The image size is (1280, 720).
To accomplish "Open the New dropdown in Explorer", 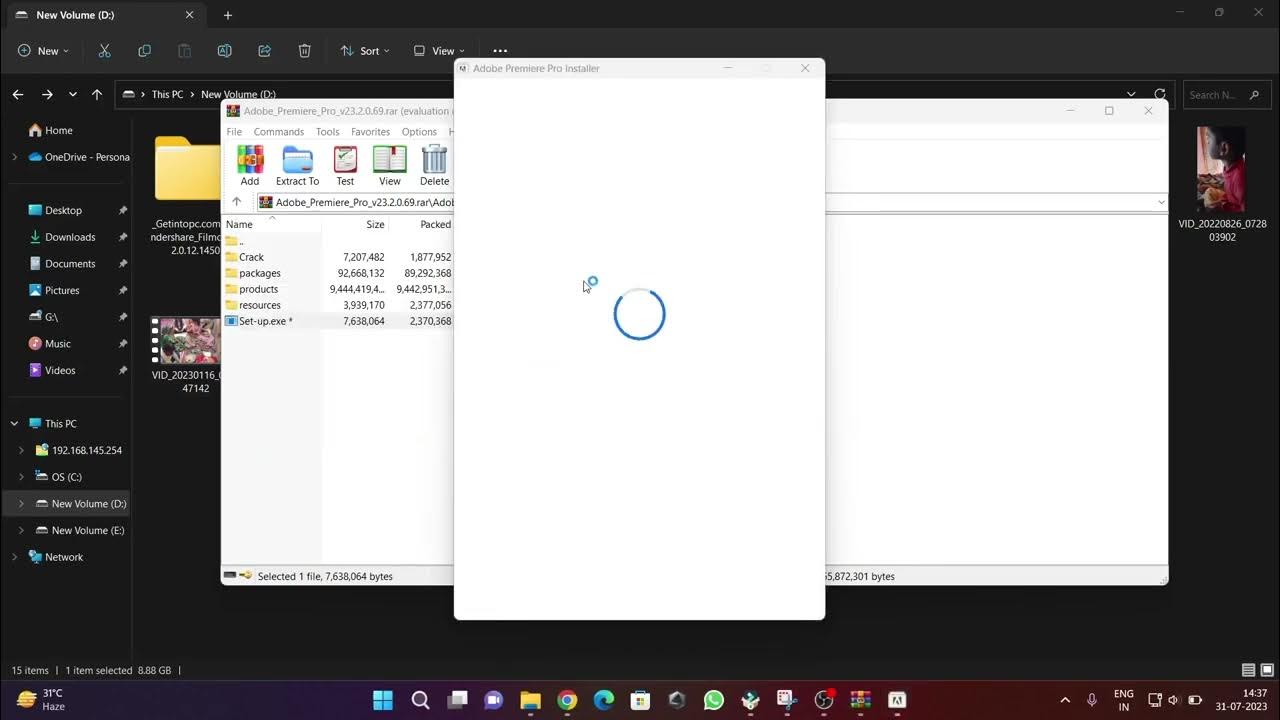I will tap(43, 51).
